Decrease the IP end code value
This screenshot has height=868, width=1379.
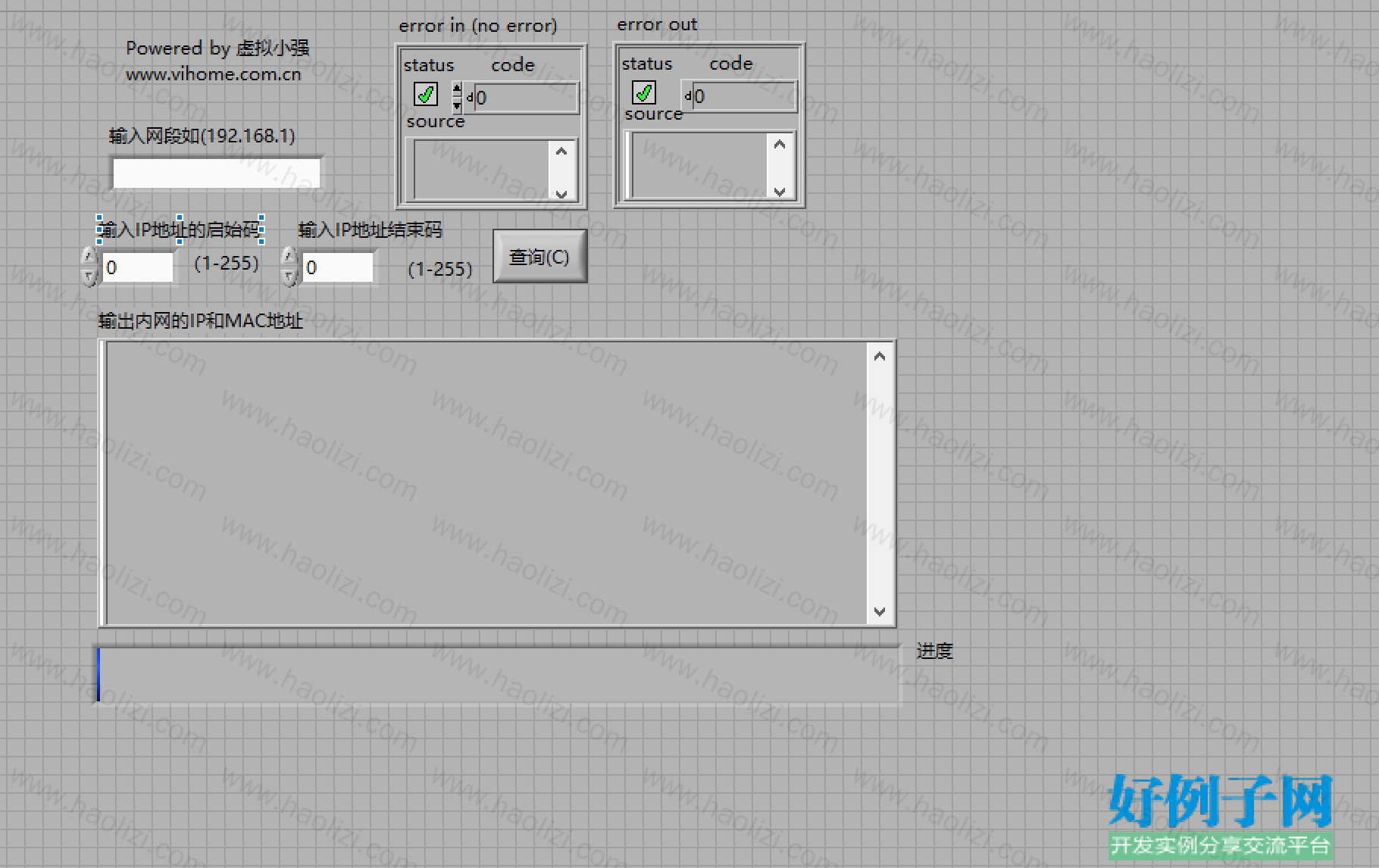pos(289,277)
